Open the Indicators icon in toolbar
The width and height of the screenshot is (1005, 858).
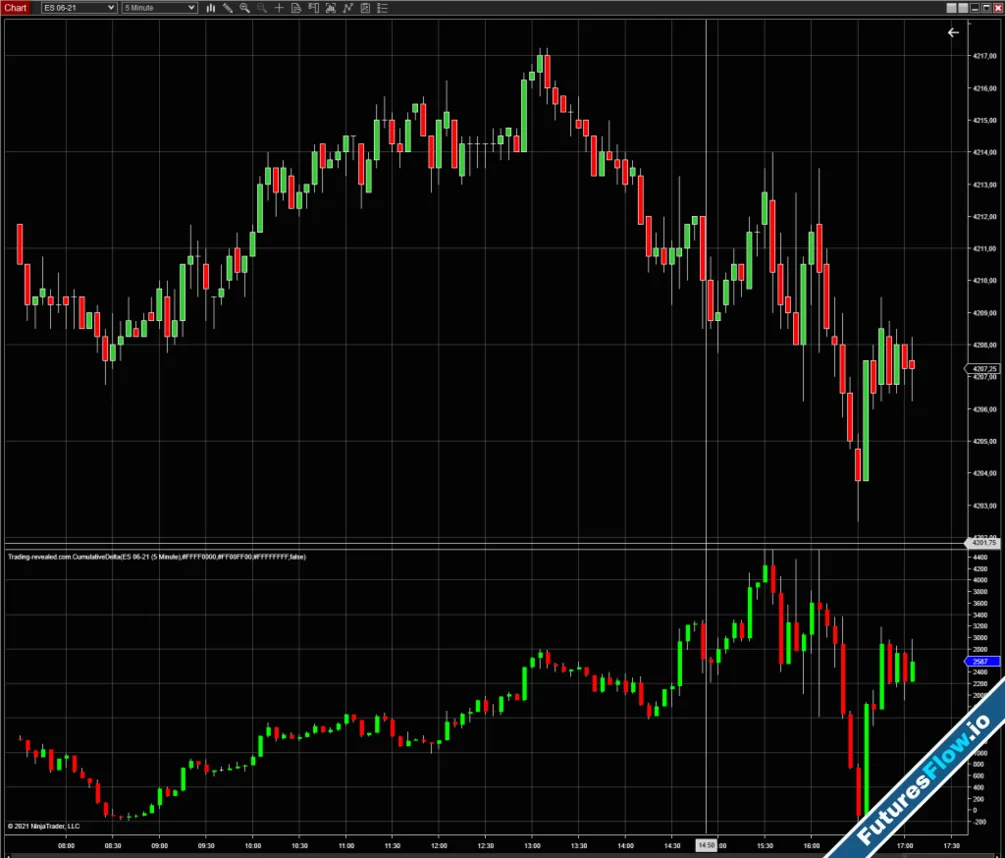coord(348,8)
